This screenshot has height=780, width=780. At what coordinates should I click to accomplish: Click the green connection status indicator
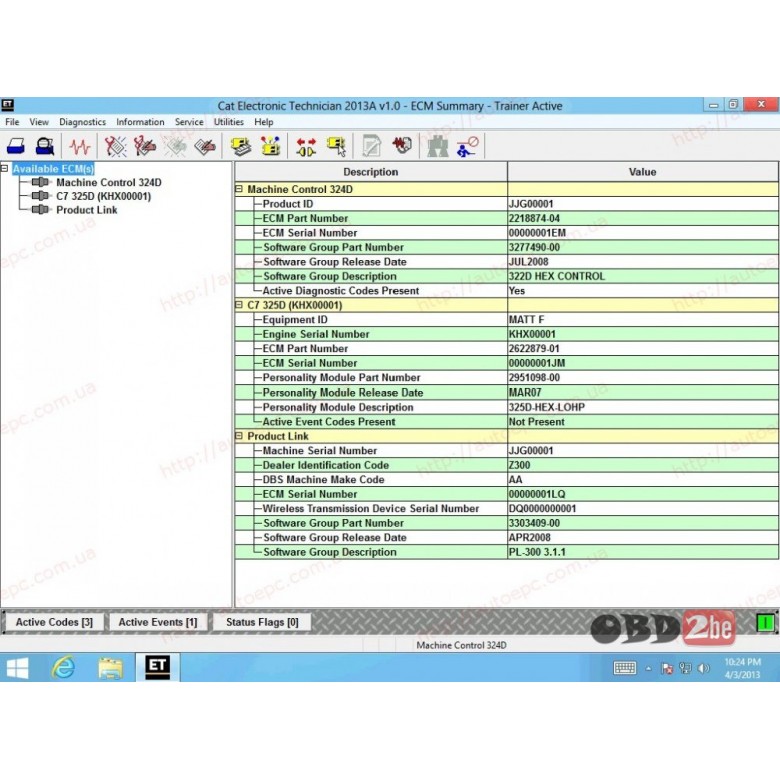point(765,622)
